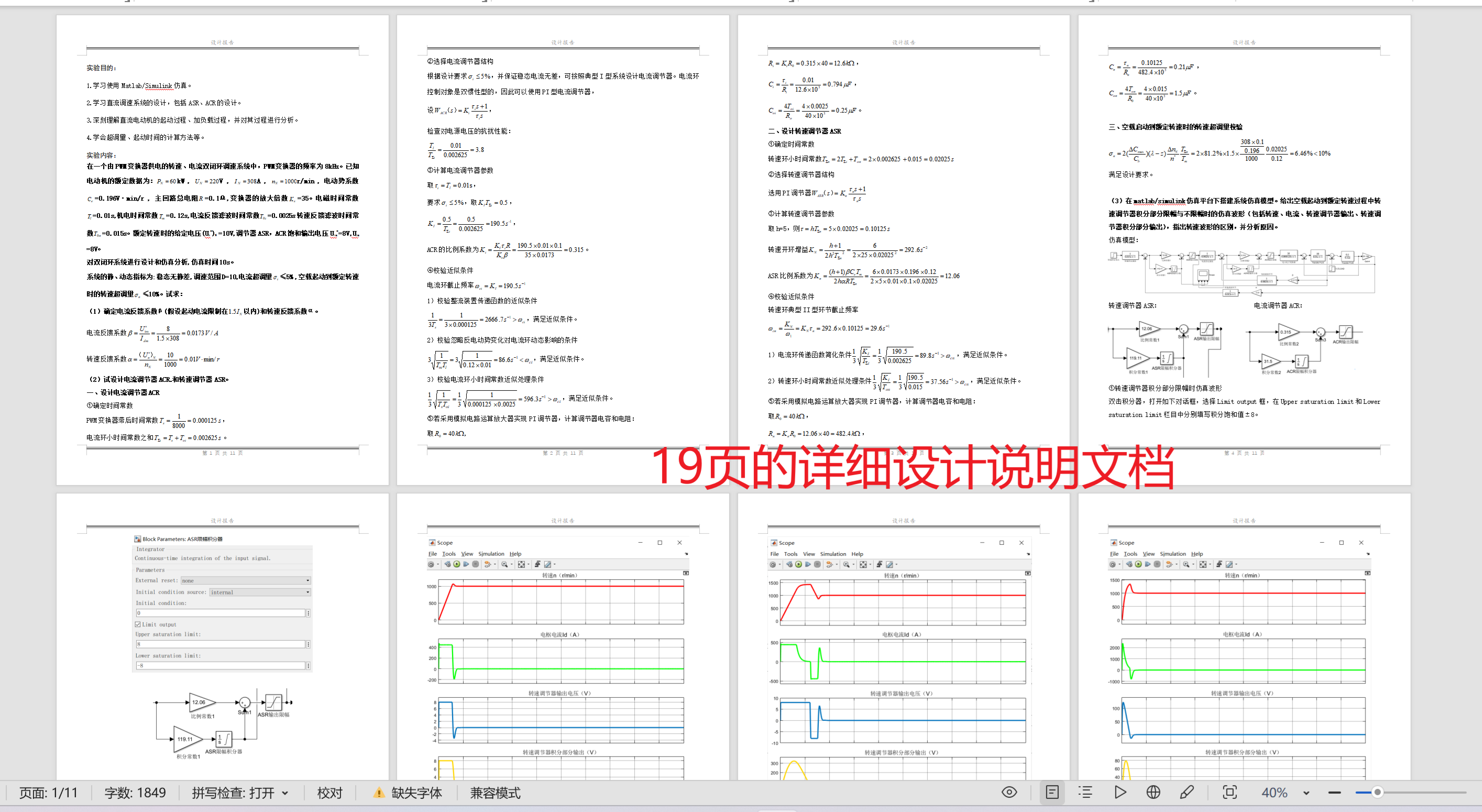Switch to outline view icon

point(1085,793)
